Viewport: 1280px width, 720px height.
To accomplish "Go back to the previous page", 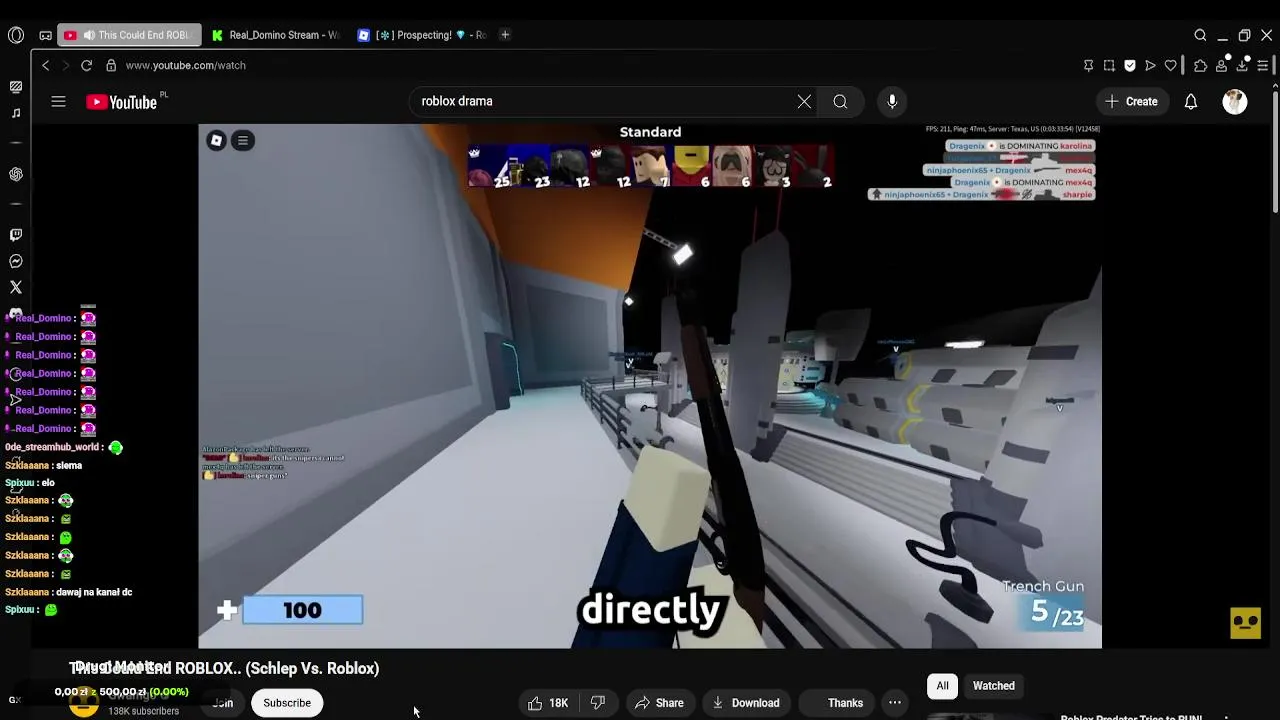I will point(45,65).
